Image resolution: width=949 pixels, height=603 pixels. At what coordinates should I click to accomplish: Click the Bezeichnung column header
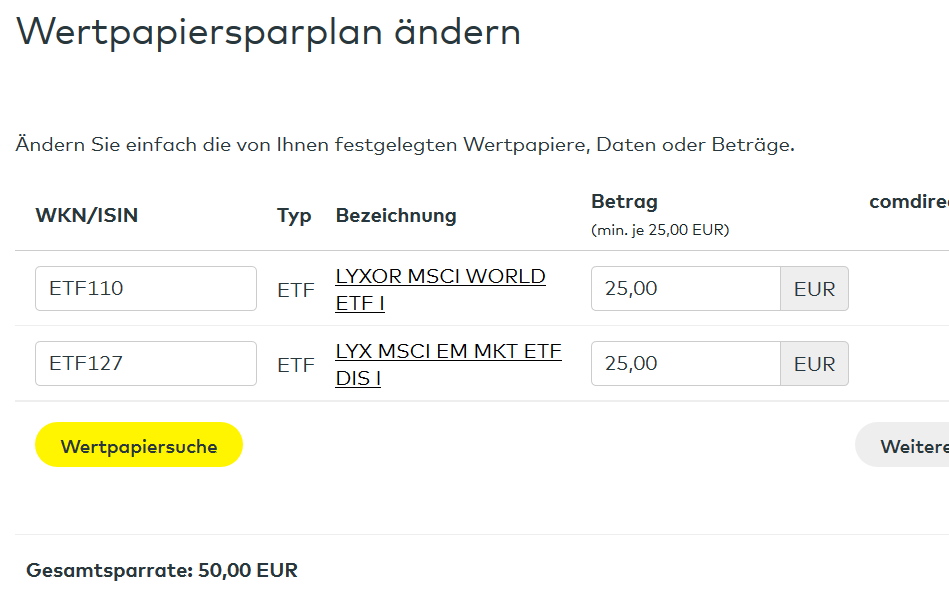click(x=396, y=215)
